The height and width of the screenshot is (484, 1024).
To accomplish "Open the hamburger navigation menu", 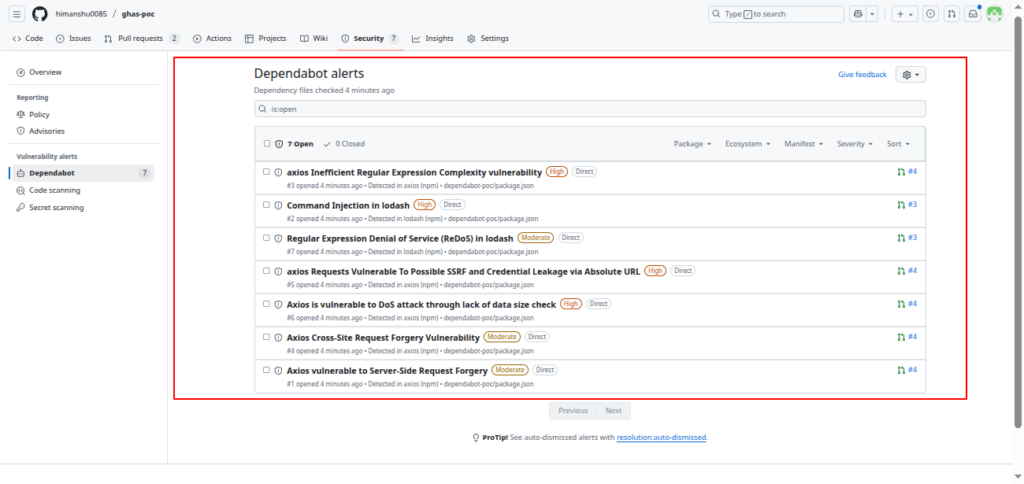I will (17, 14).
